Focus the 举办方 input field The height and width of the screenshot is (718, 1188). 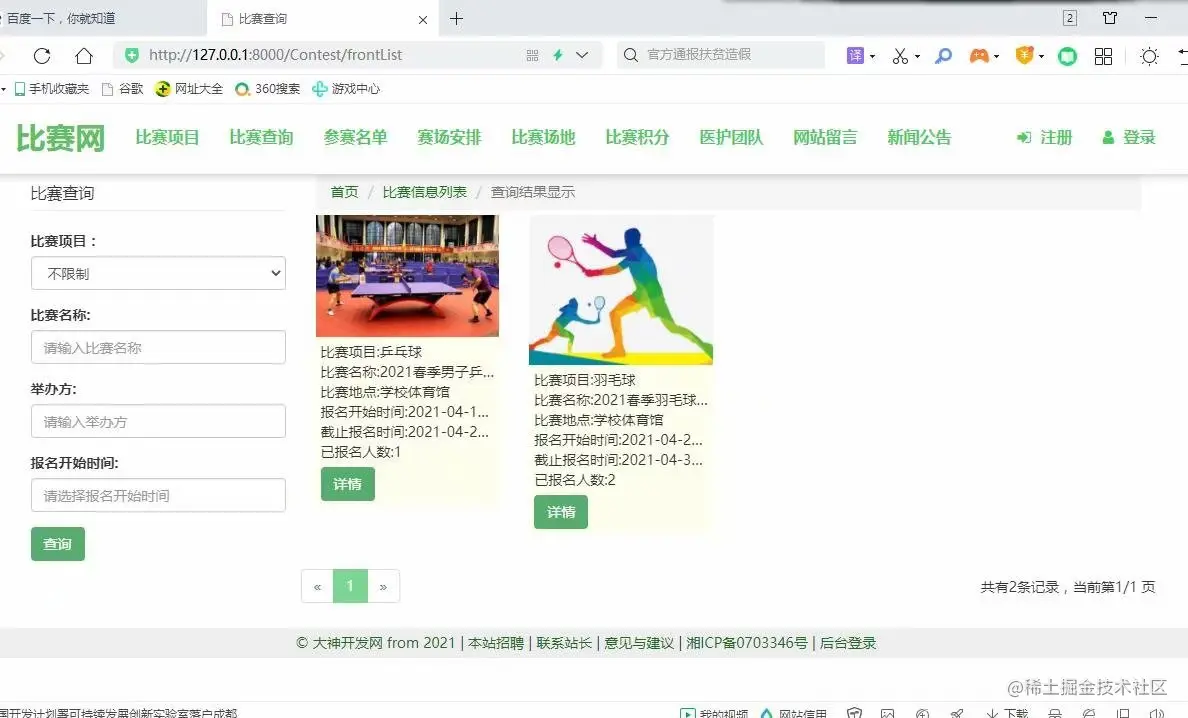click(x=158, y=422)
